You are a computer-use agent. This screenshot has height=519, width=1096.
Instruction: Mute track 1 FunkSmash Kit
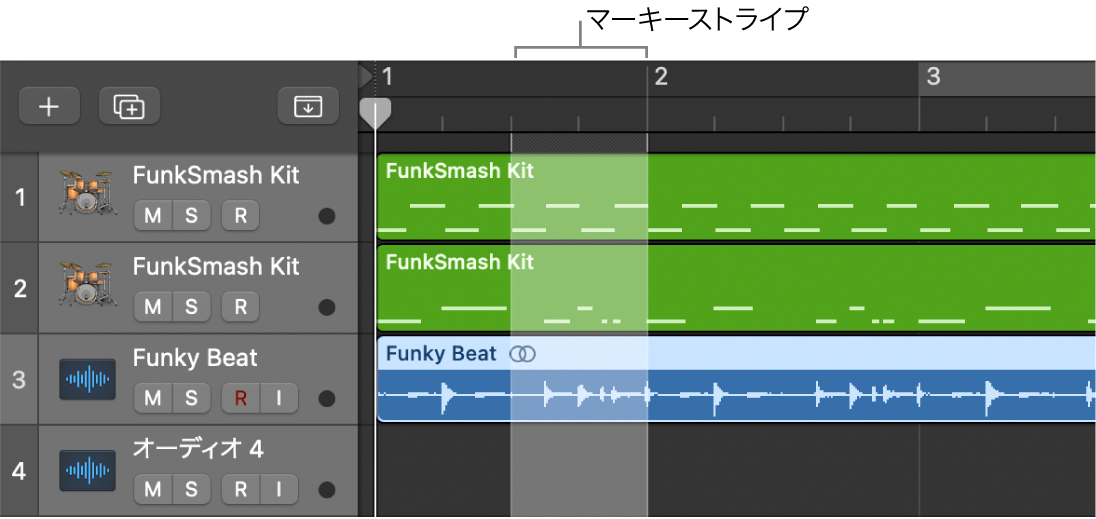[152, 216]
